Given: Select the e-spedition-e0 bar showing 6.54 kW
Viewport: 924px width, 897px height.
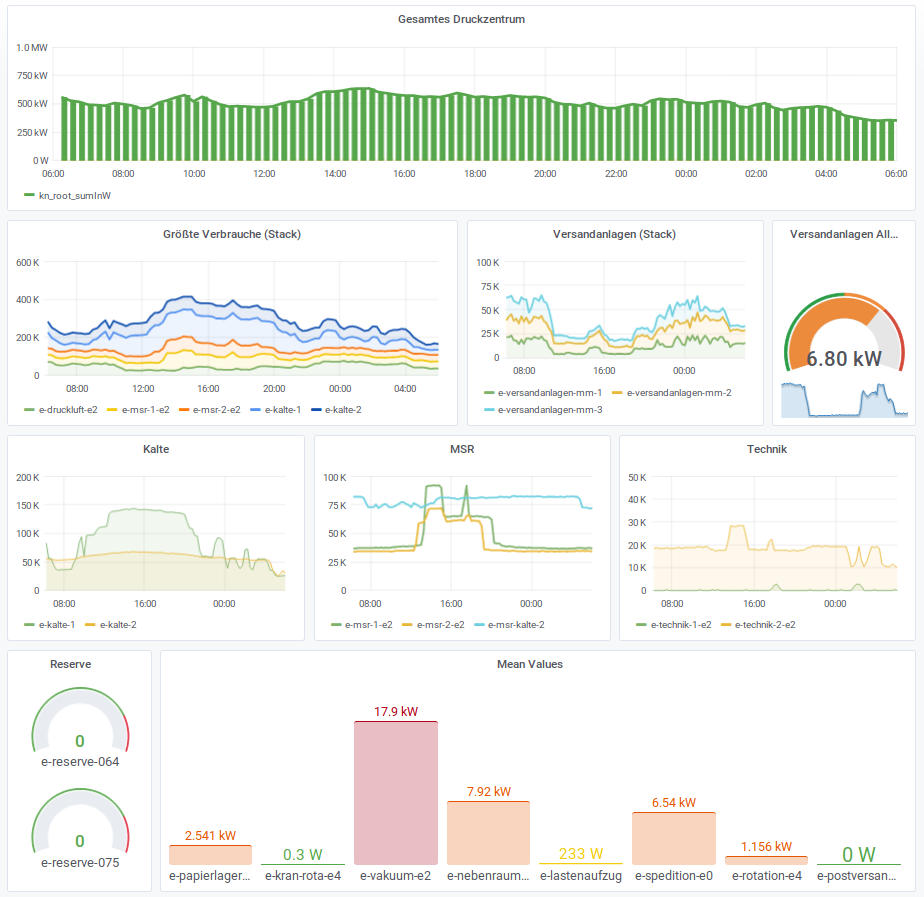Looking at the screenshot, I should 673,838.
